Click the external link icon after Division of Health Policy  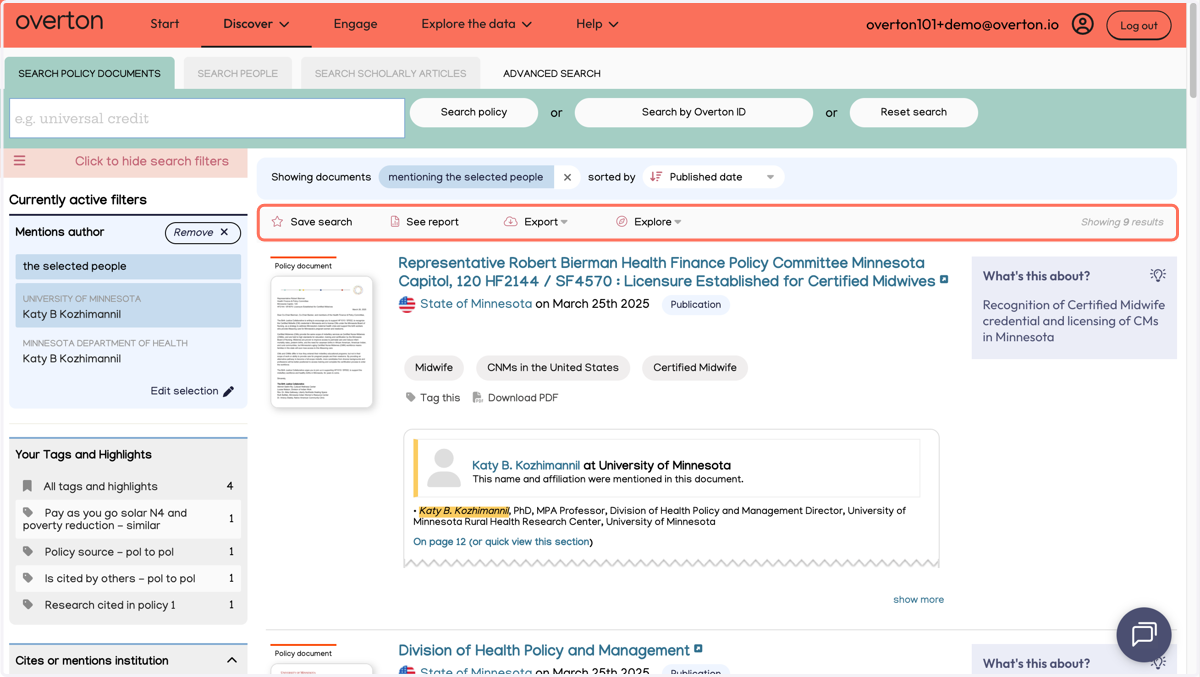pyautogui.click(x=698, y=649)
